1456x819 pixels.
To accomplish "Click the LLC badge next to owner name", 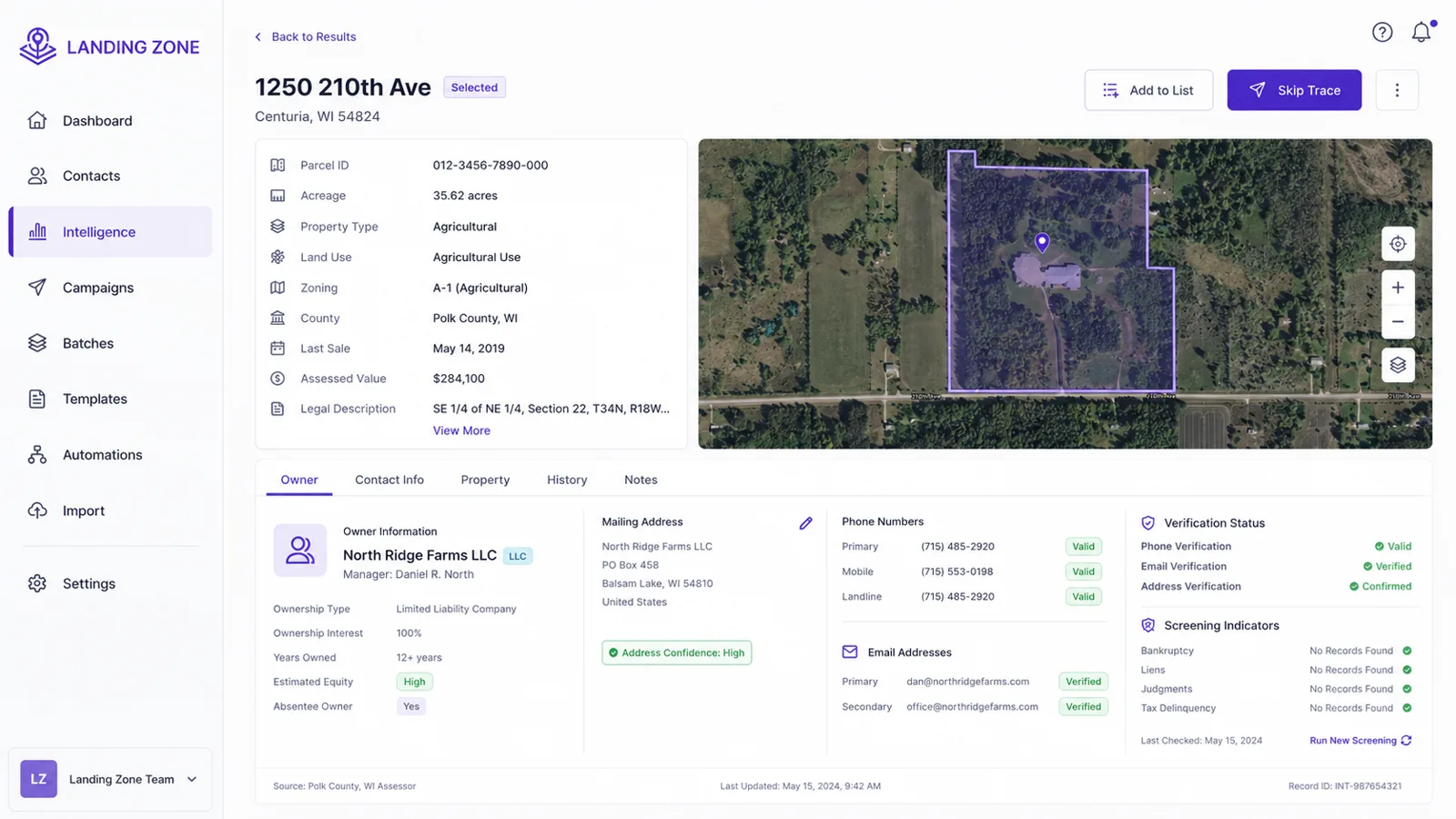I will click(518, 556).
